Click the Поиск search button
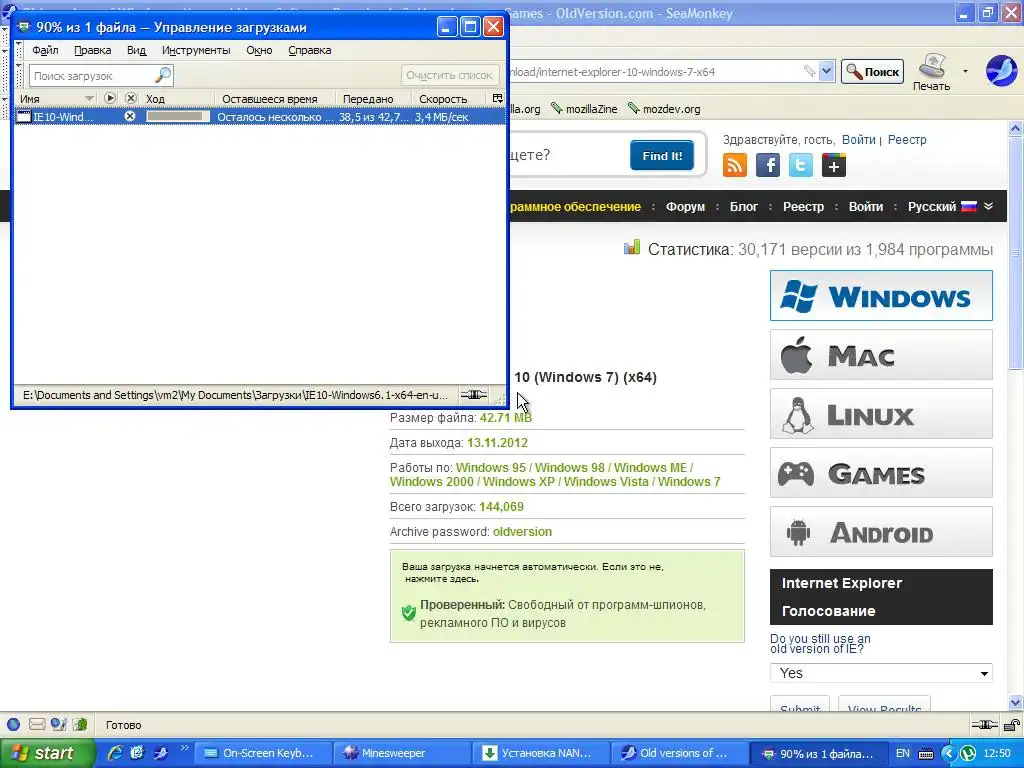This screenshot has width=1024, height=768. 872,72
